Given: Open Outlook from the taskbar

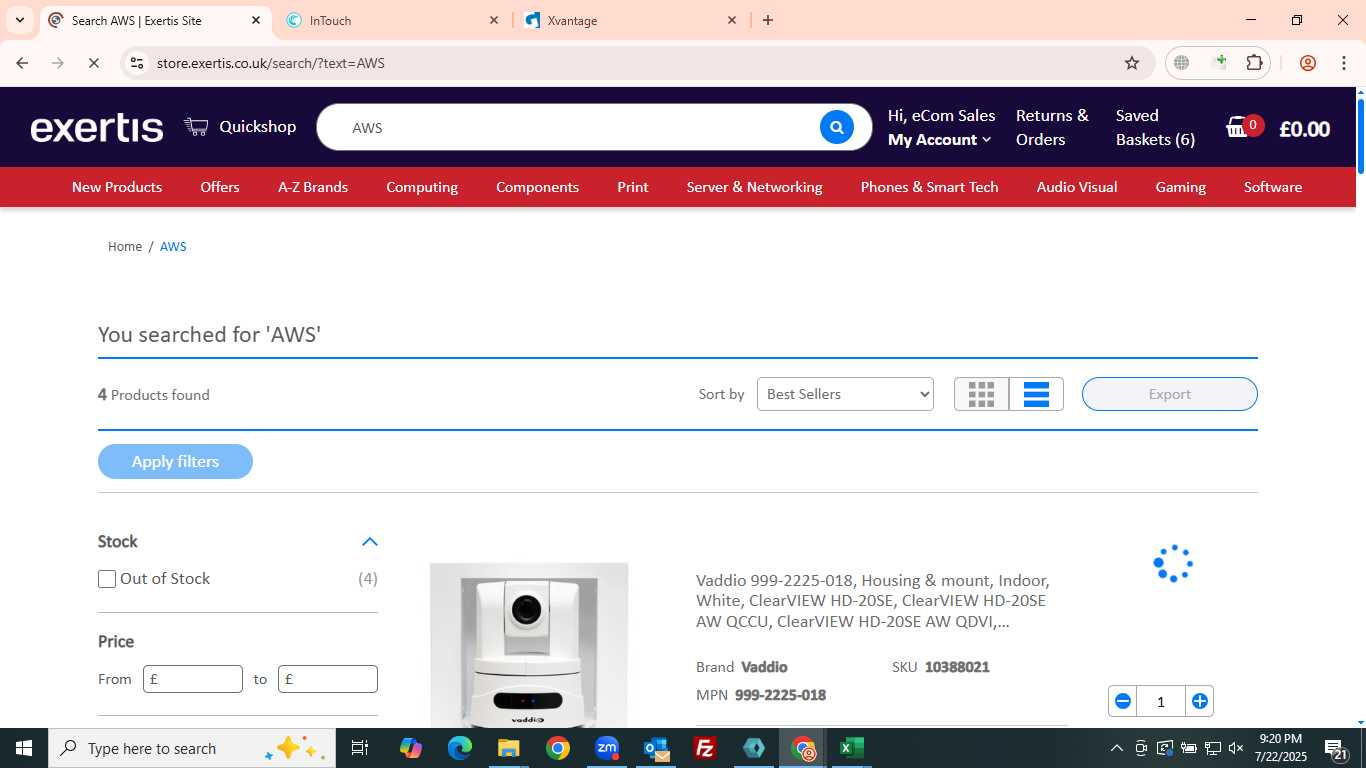Looking at the screenshot, I should tap(656, 748).
